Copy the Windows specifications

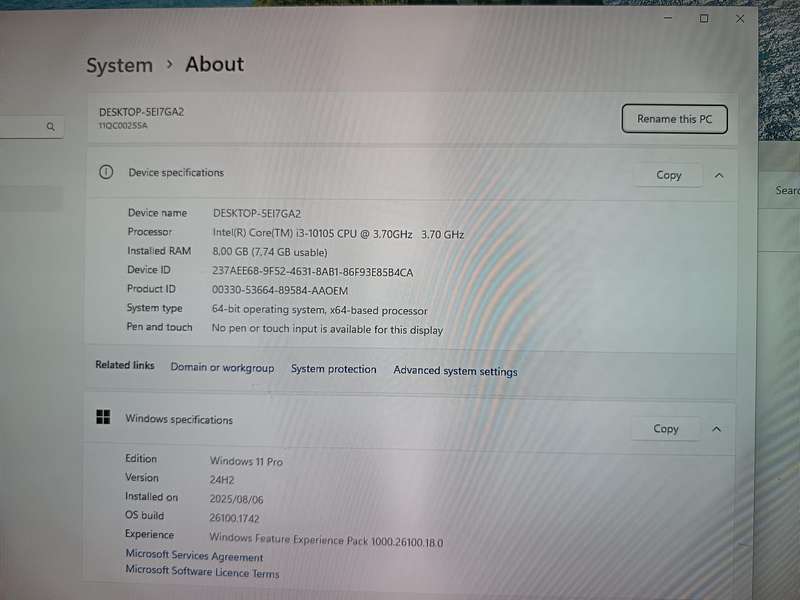pos(666,429)
